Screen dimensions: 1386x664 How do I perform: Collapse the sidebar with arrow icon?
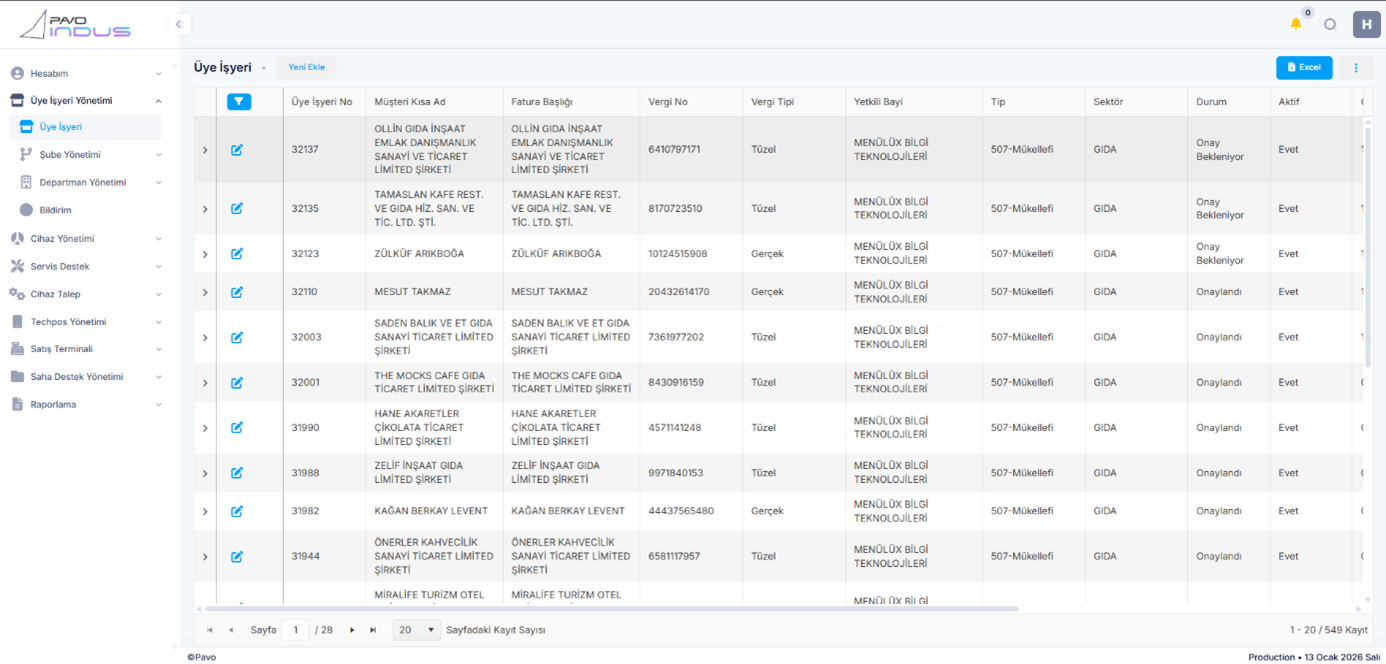(179, 24)
